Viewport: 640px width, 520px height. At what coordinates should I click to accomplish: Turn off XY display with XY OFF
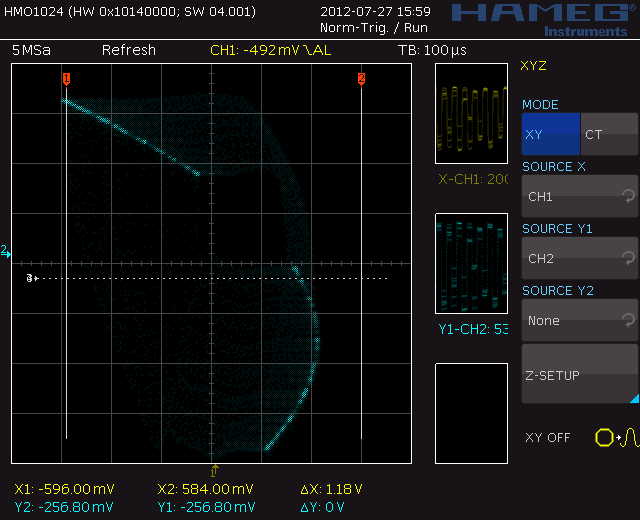547,438
